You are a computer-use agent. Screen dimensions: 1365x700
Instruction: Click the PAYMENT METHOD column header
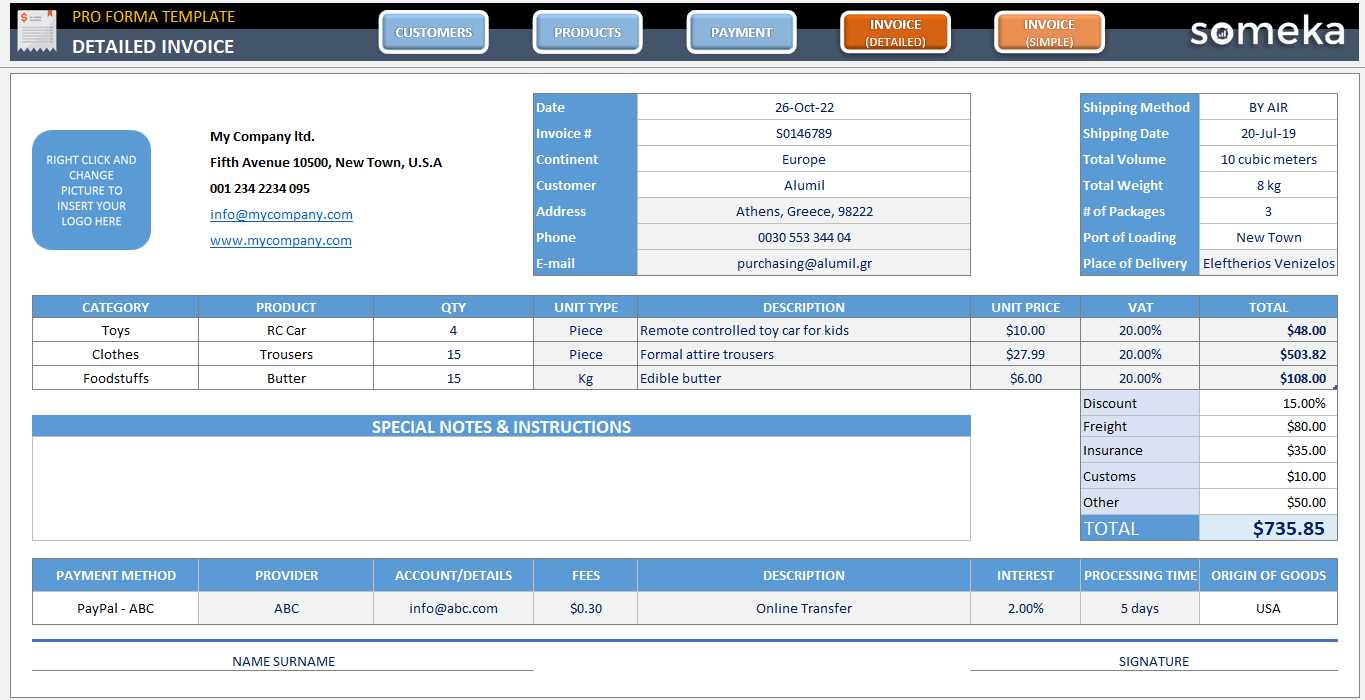115,575
